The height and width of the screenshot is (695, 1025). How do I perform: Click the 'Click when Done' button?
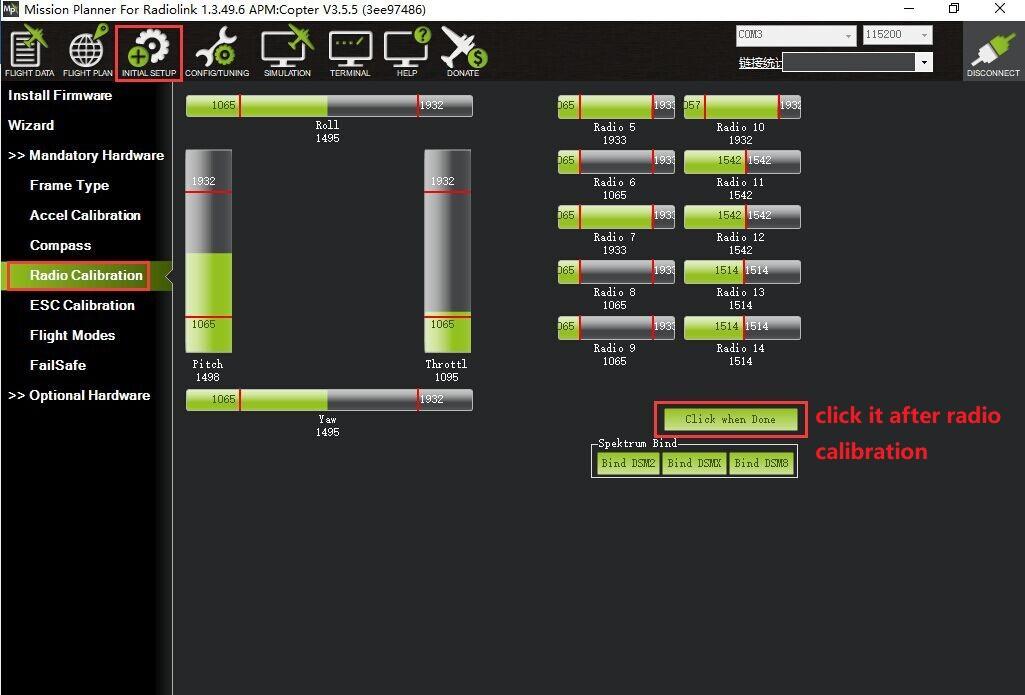coord(730,419)
